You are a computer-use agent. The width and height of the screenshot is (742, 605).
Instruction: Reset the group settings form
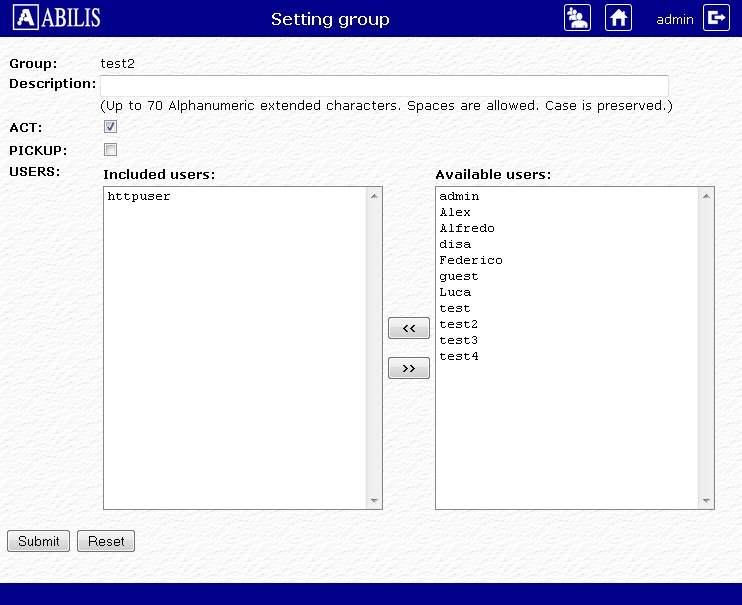106,541
